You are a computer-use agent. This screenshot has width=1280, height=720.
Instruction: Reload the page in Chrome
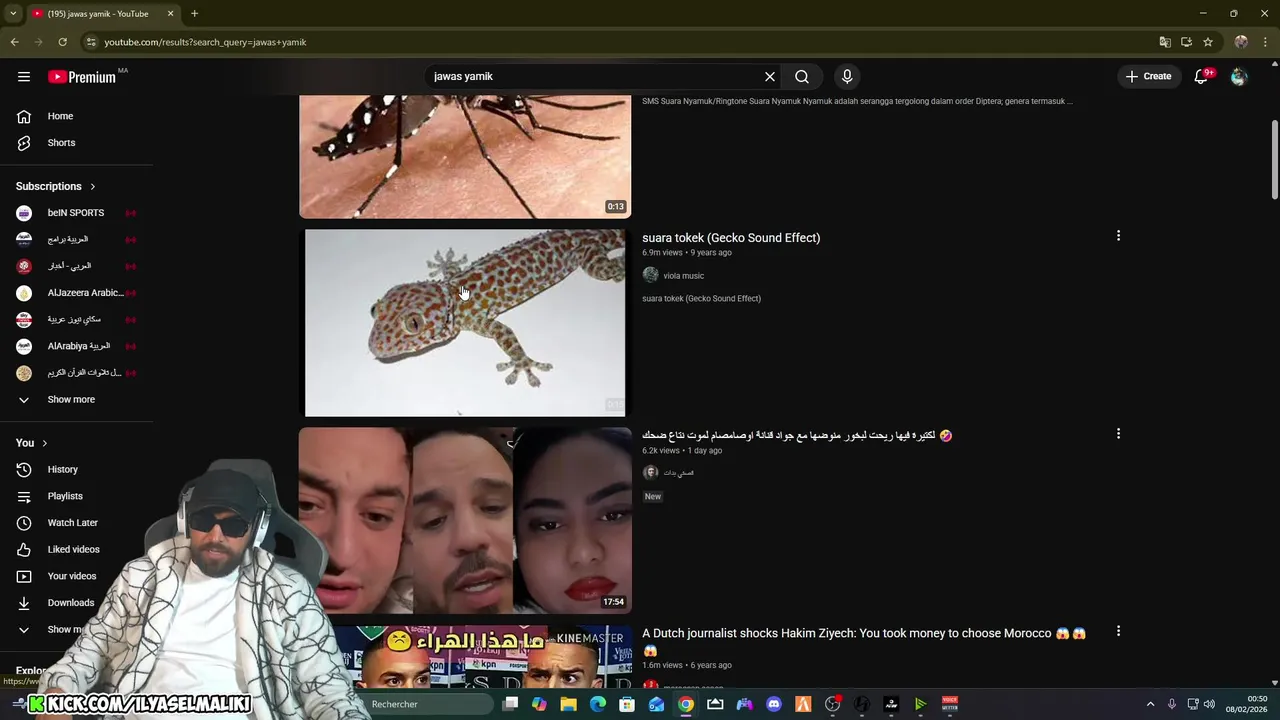62,42
